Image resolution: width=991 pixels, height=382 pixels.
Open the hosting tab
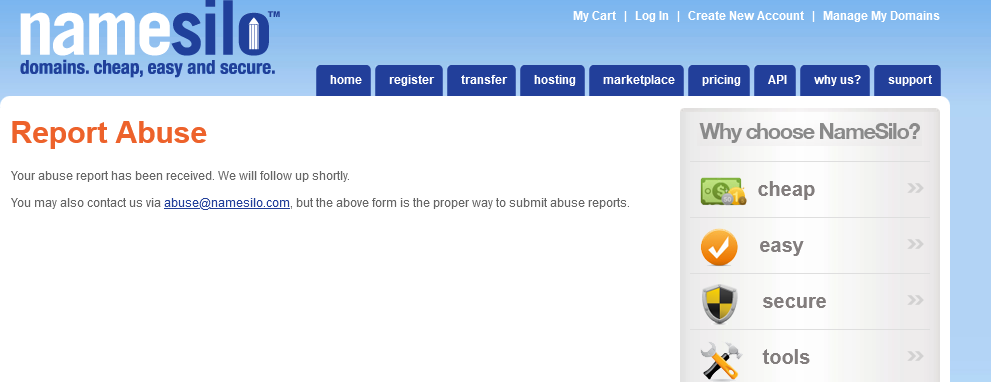click(552, 80)
